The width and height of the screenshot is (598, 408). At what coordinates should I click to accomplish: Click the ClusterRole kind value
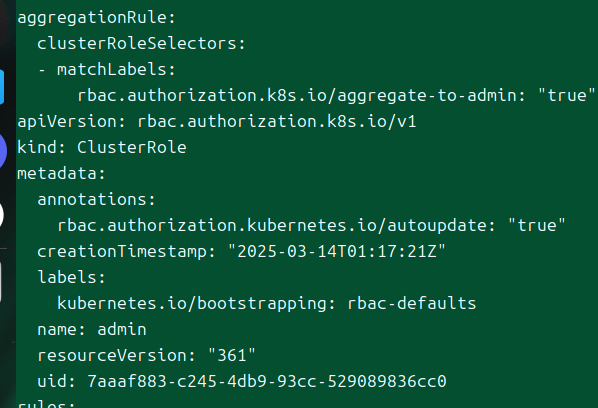coord(132,148)
